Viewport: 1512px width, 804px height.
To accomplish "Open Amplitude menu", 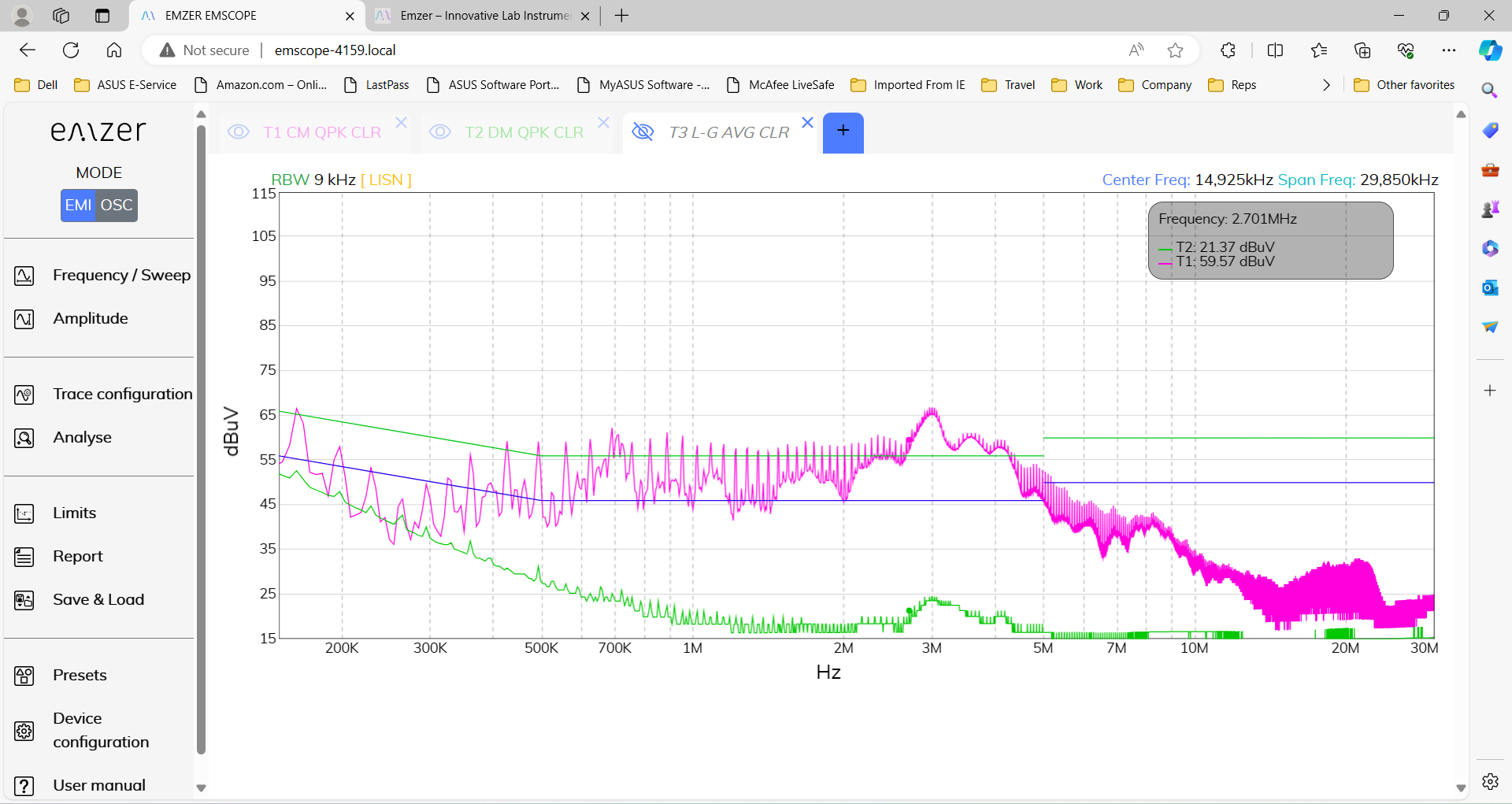I will (x=91, y=319).
